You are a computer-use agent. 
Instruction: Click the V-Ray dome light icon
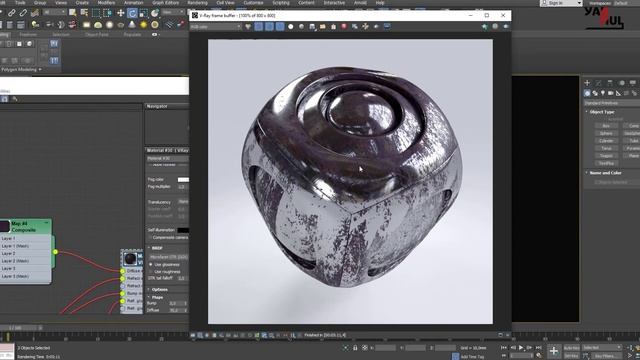point(98,25)
